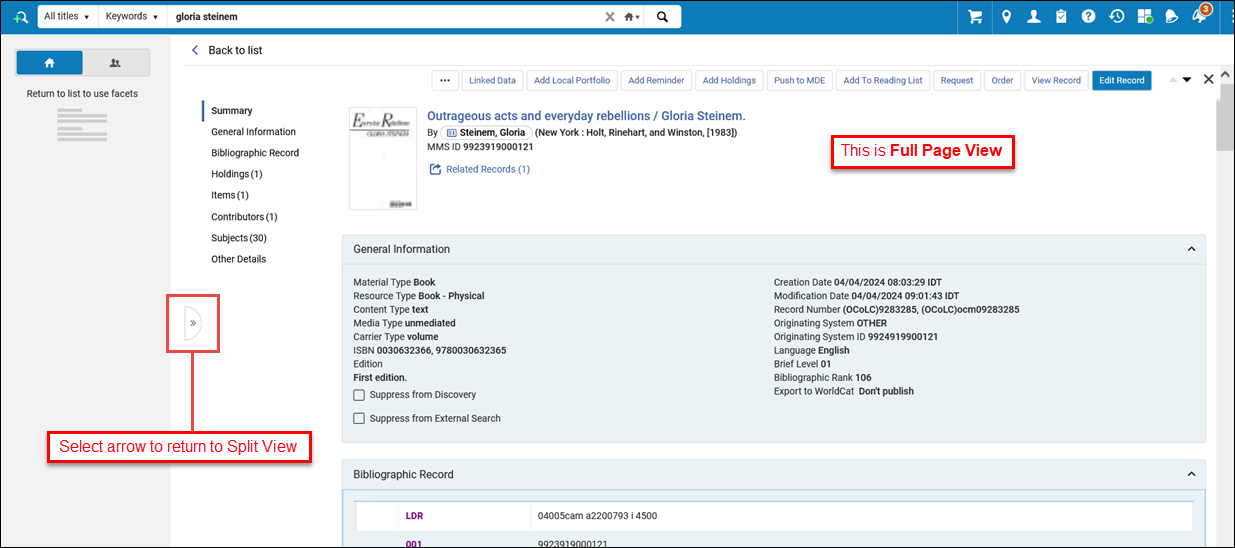Select Subjects (30) in section navigation
Viewport: 1235px width, 548px height.
[x=239, y=238]
